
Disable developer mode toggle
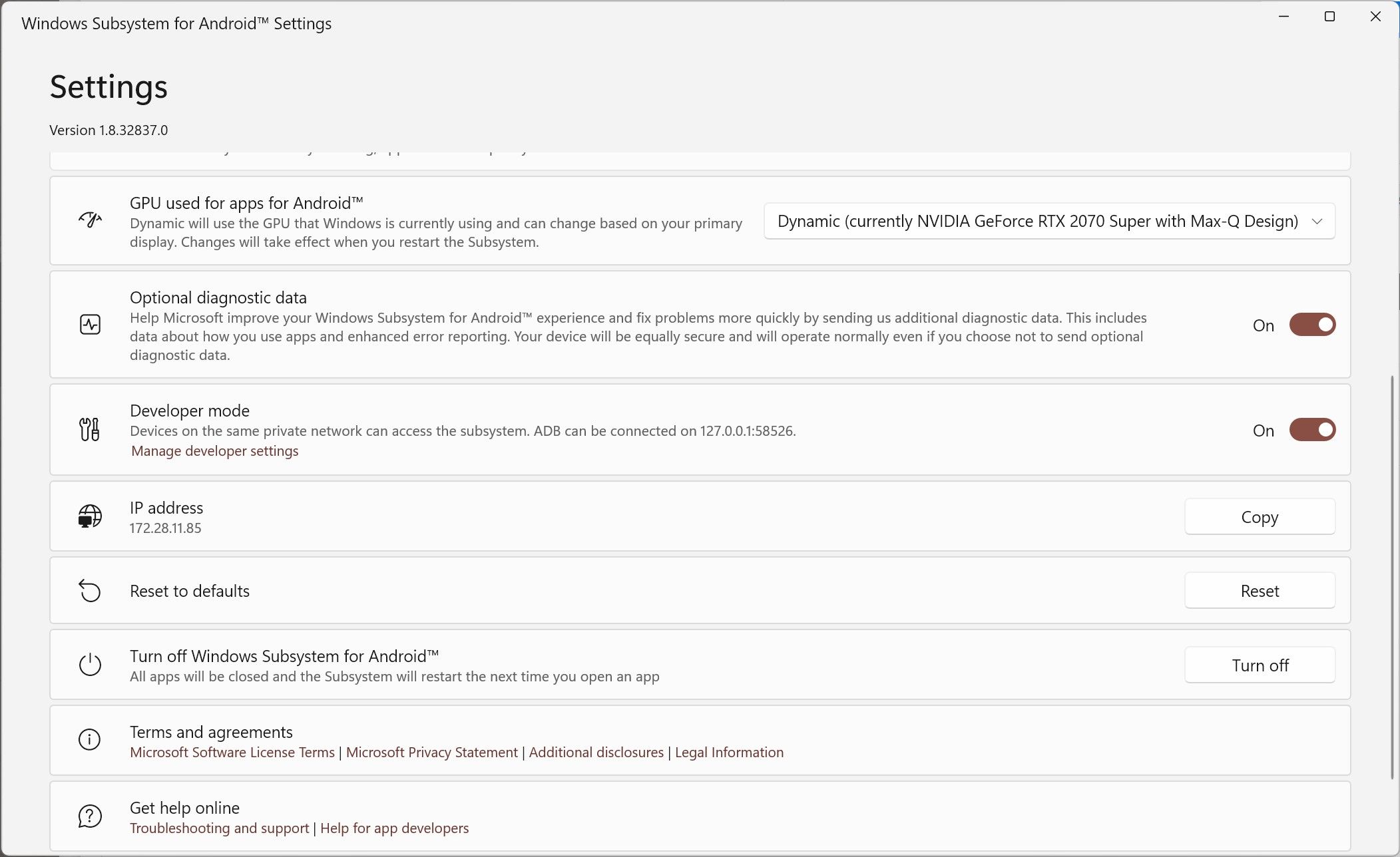pyautogui.click(x=1312, y=430)
